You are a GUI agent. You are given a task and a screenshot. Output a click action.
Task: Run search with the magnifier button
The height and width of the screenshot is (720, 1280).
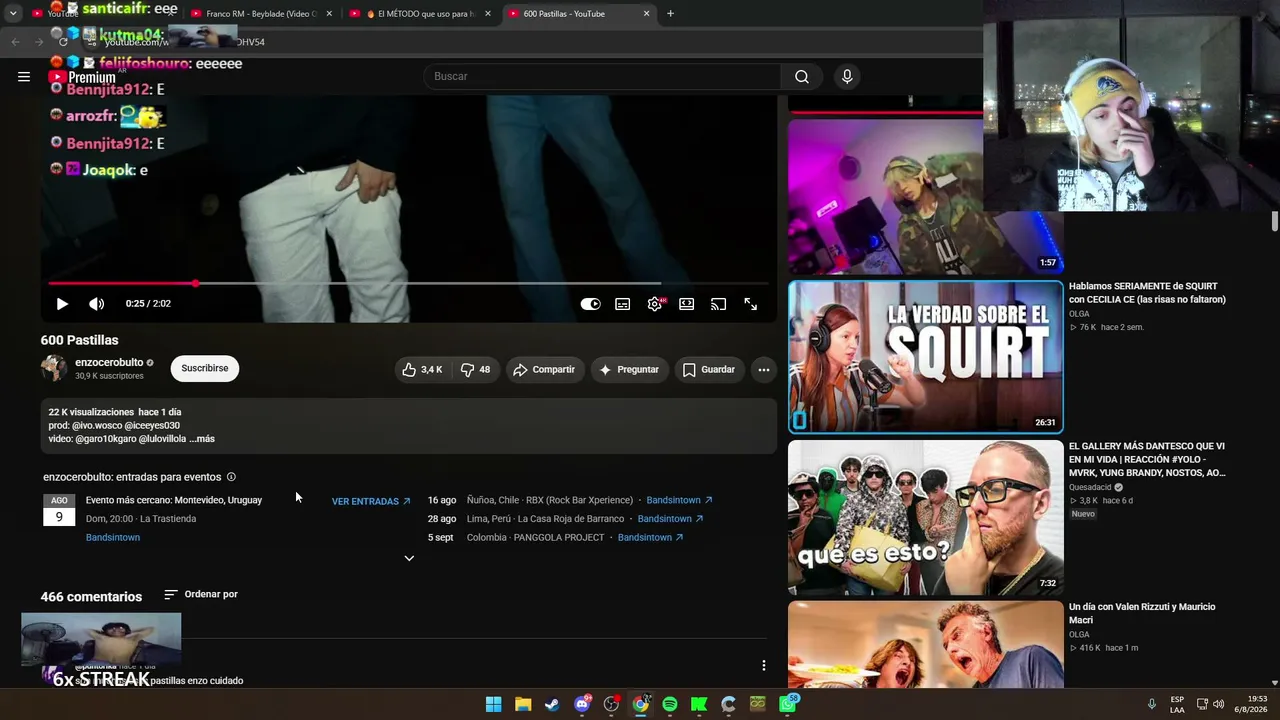(802, 77)
